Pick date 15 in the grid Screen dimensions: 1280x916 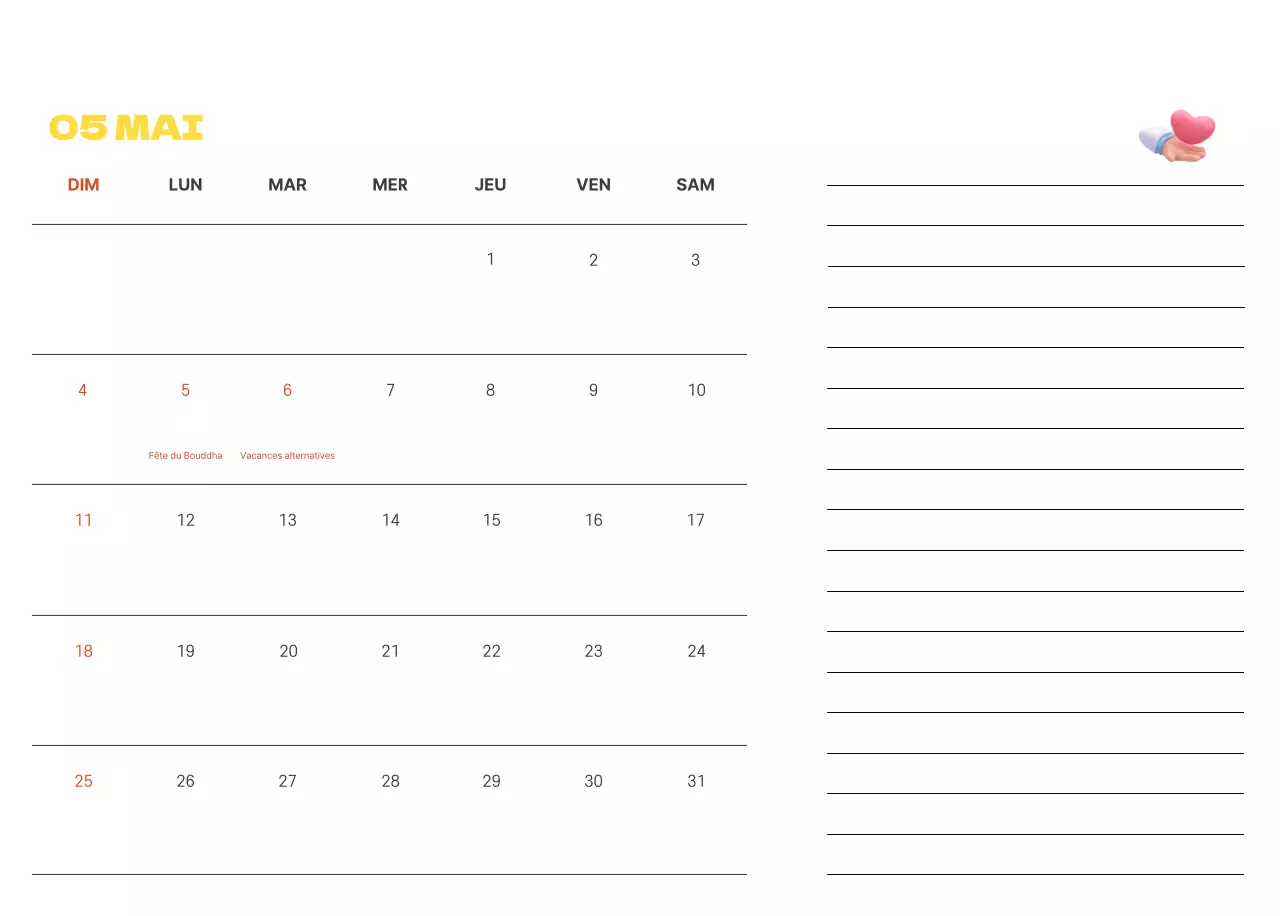tap(491, 520)
